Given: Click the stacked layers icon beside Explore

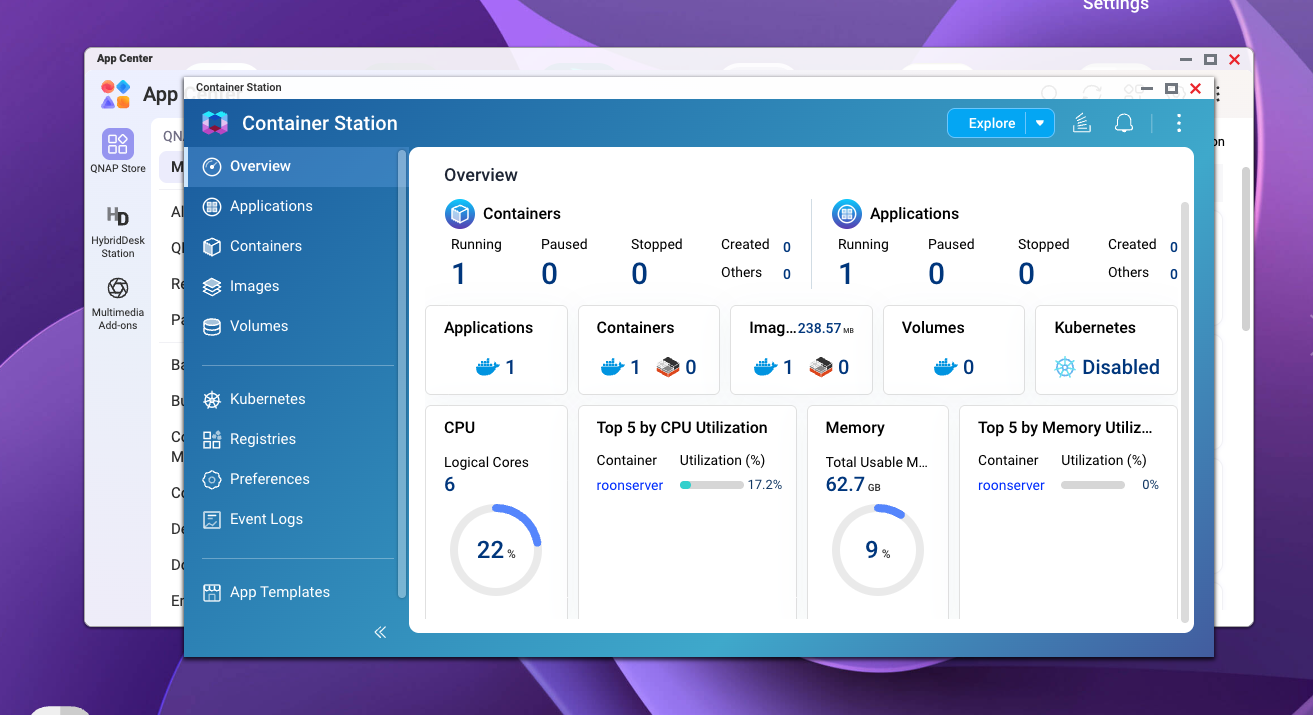Looking at the screenshot, I should pos(1081,123).
